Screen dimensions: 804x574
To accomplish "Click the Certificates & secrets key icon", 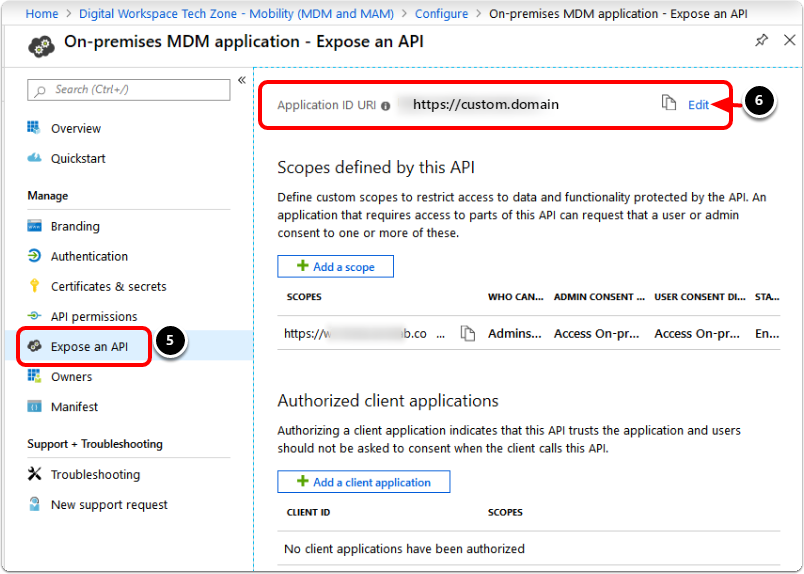I will tap(35, 286).
